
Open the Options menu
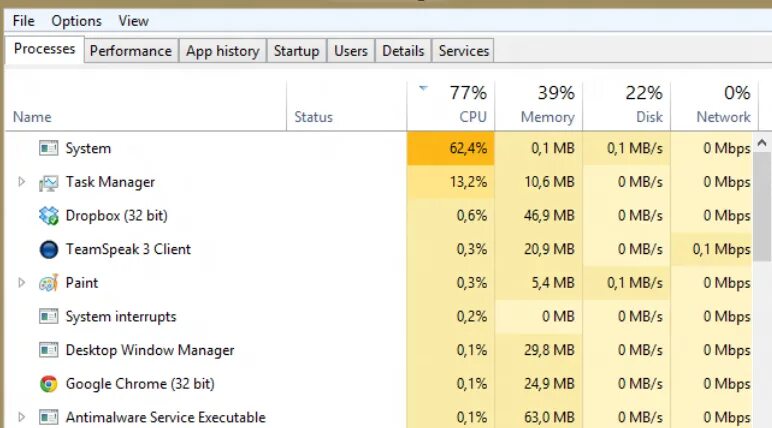click(76, 21)
